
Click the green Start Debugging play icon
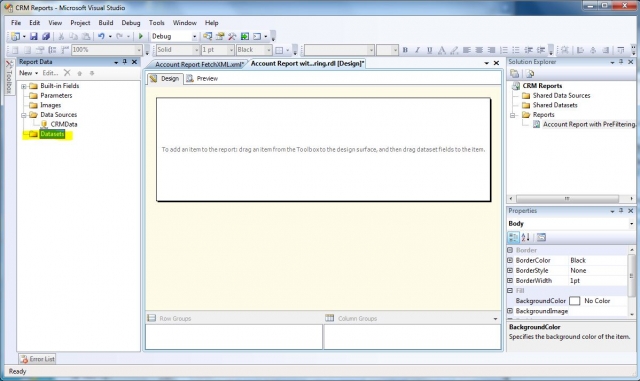click(141, 36)
